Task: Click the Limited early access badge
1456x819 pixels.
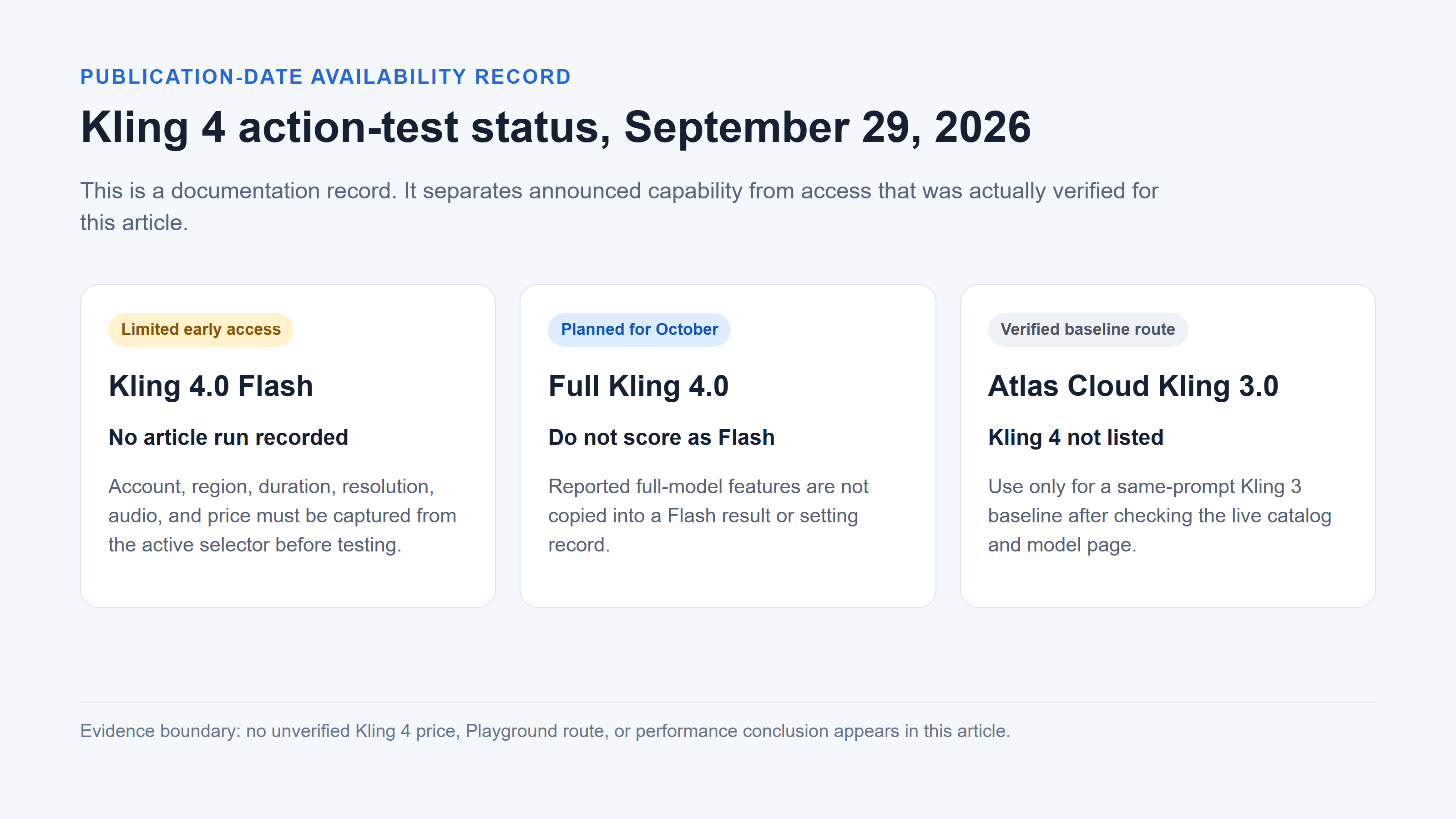Action: [201, 329]
